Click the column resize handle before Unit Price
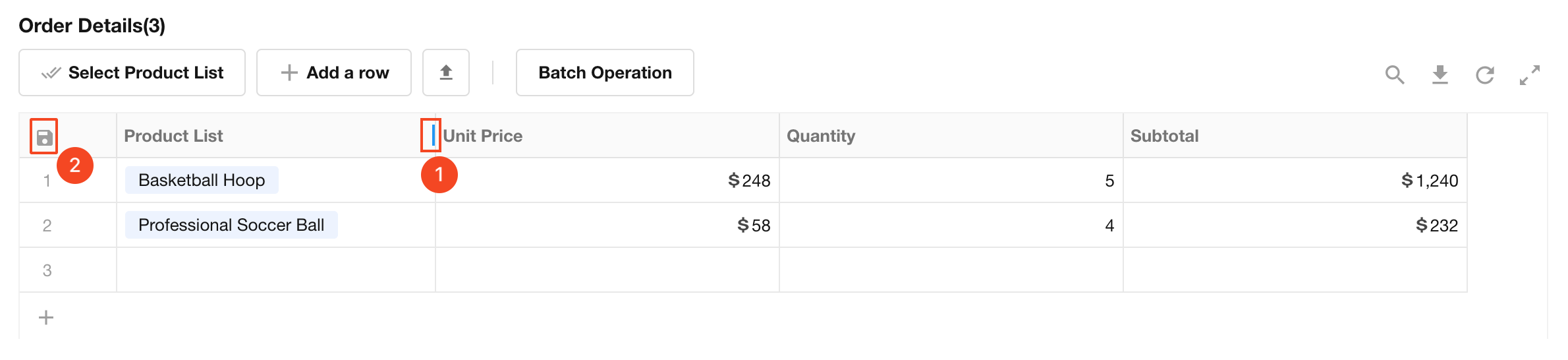The image size is (1568, 360). tap(433, 135)
